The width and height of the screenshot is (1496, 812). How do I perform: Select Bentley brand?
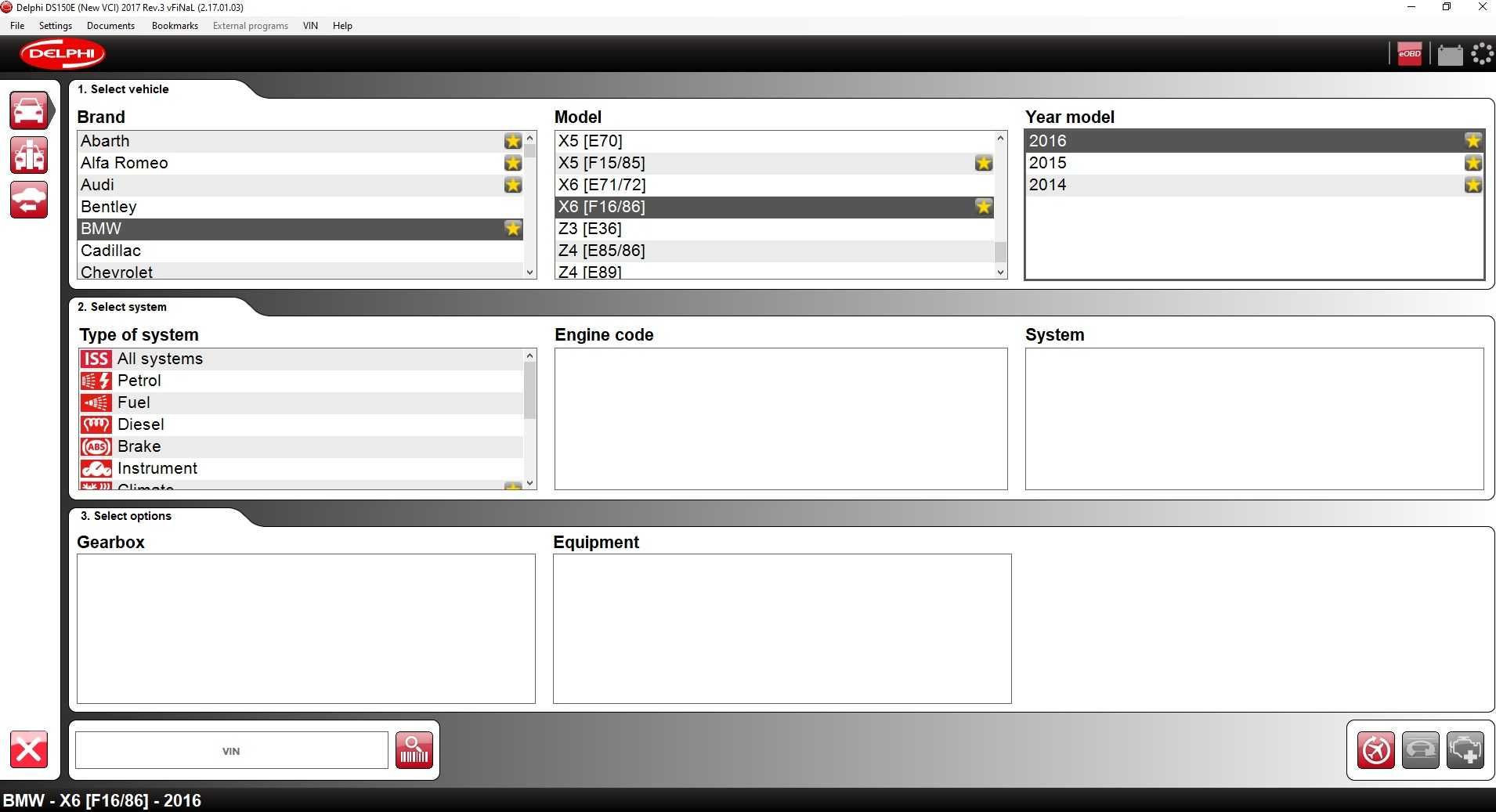(301, 207)
